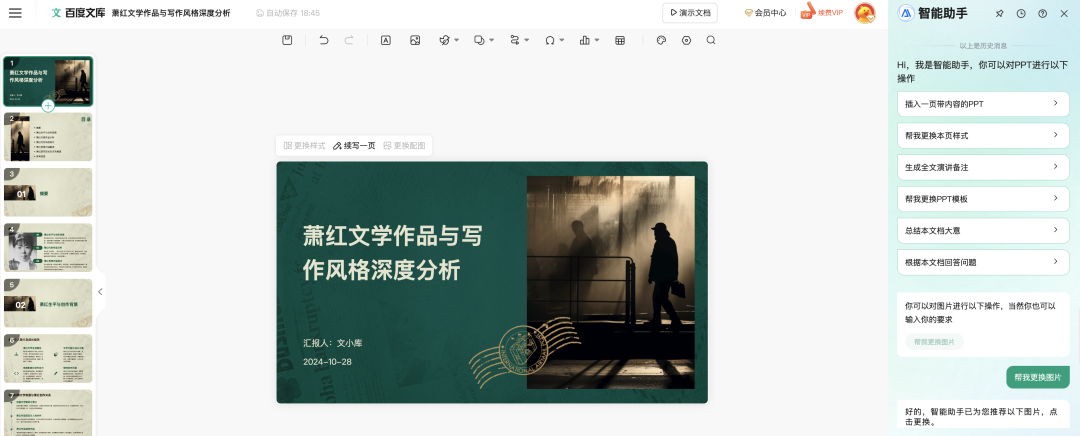
Task: Click the save icon in toolbar
Action: click(x=287, y=41)
